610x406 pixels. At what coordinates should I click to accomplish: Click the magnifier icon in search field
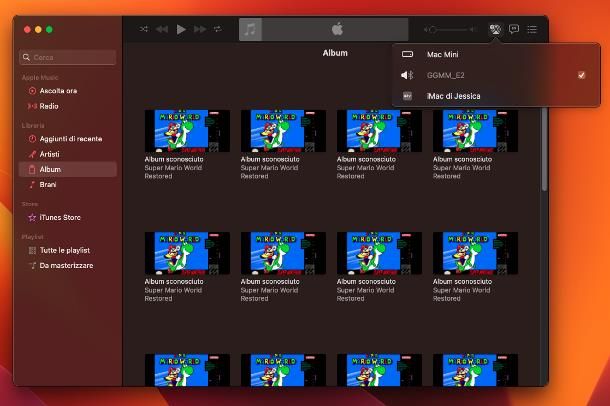[26, 57]
